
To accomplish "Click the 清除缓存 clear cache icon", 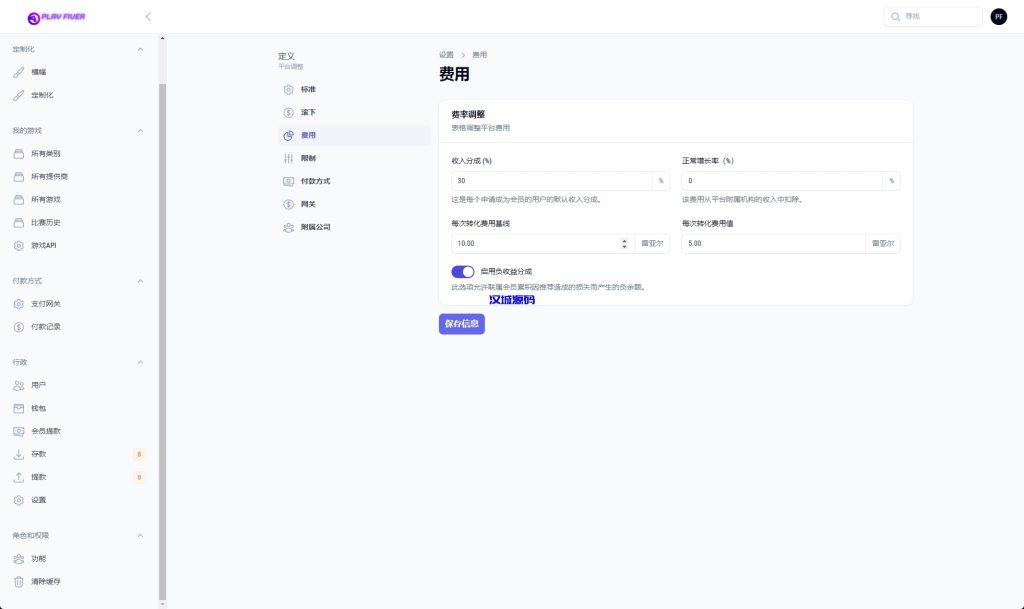I will [17, 581].
